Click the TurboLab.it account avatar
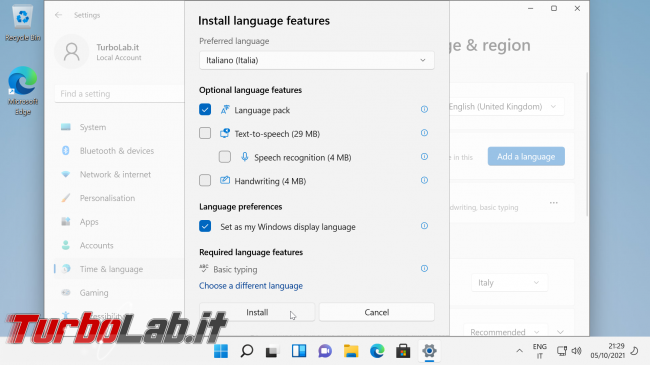The height and width of the screenshot is (365, 650). (72, 52)
